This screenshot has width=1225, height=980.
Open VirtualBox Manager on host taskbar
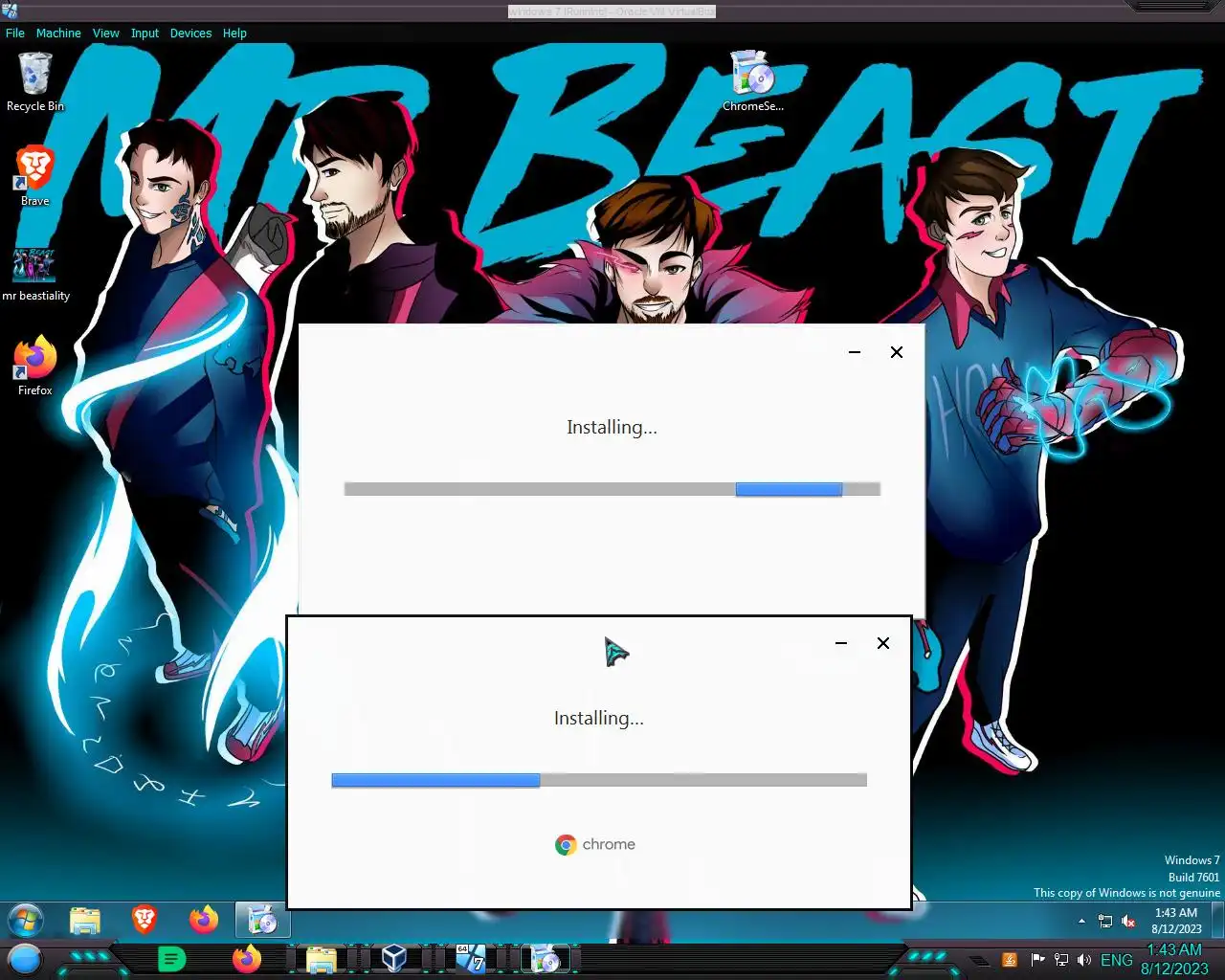394,959
